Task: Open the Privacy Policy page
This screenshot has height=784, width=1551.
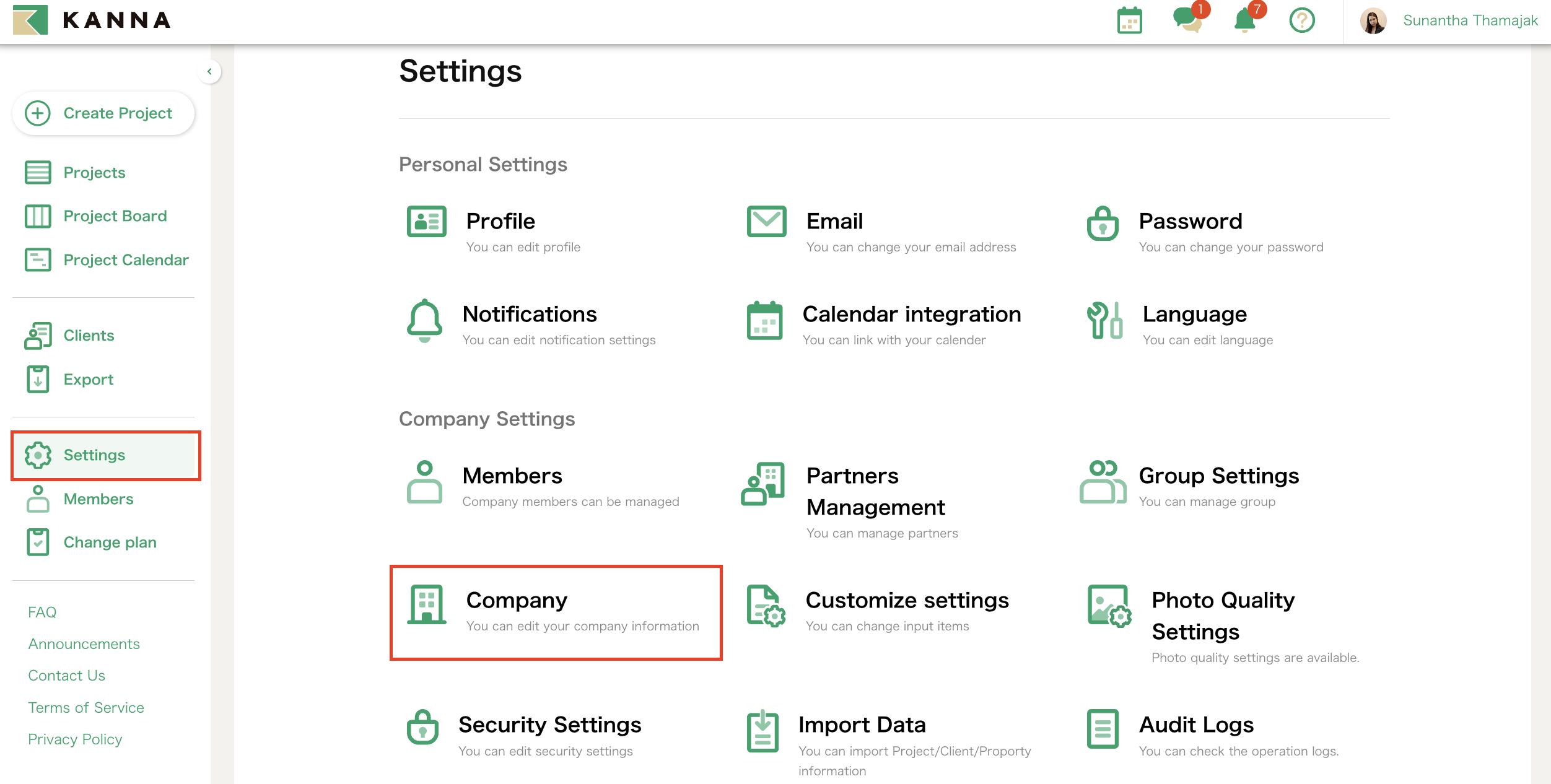Action: [74, 739]
